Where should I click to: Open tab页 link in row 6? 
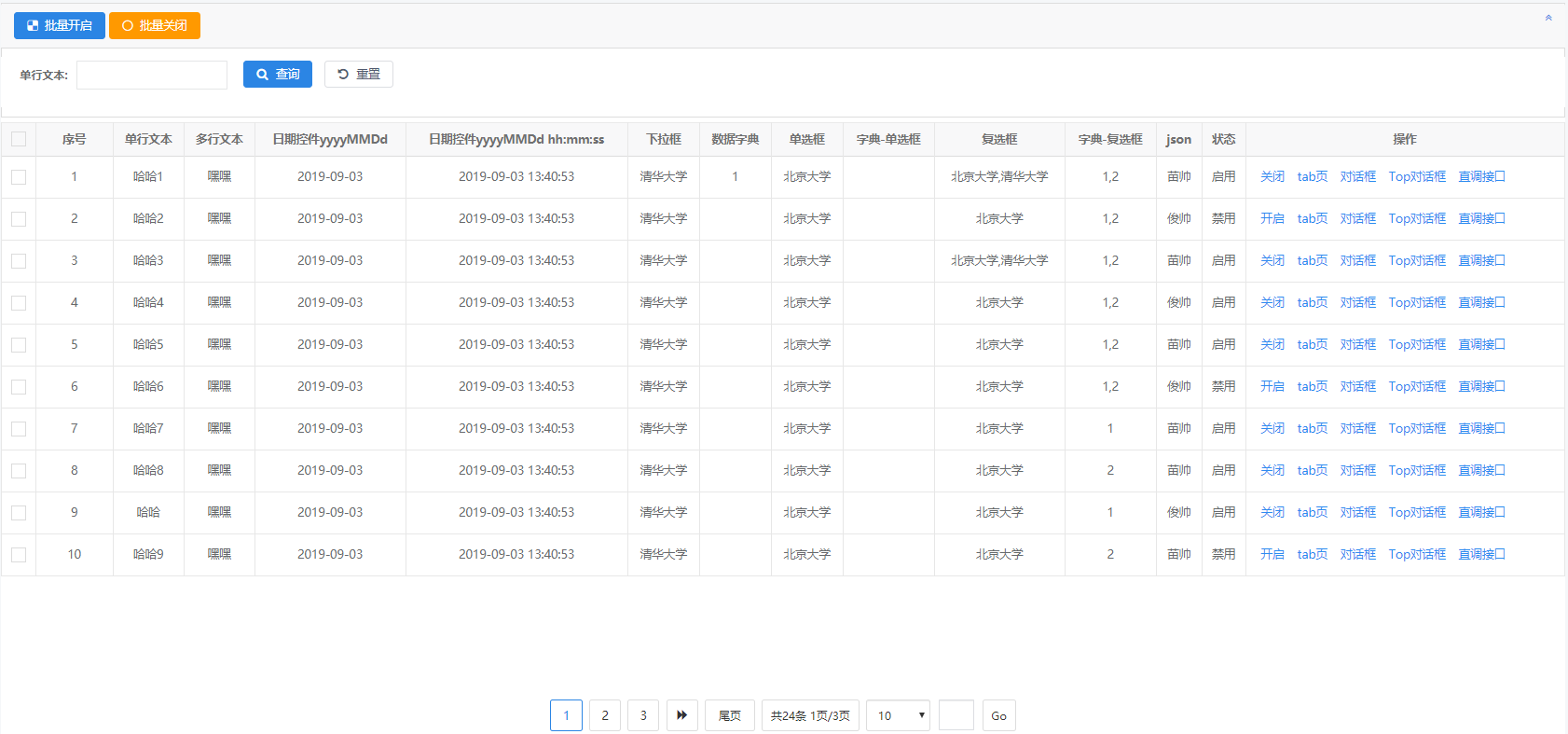click(x=1313, y=386)
